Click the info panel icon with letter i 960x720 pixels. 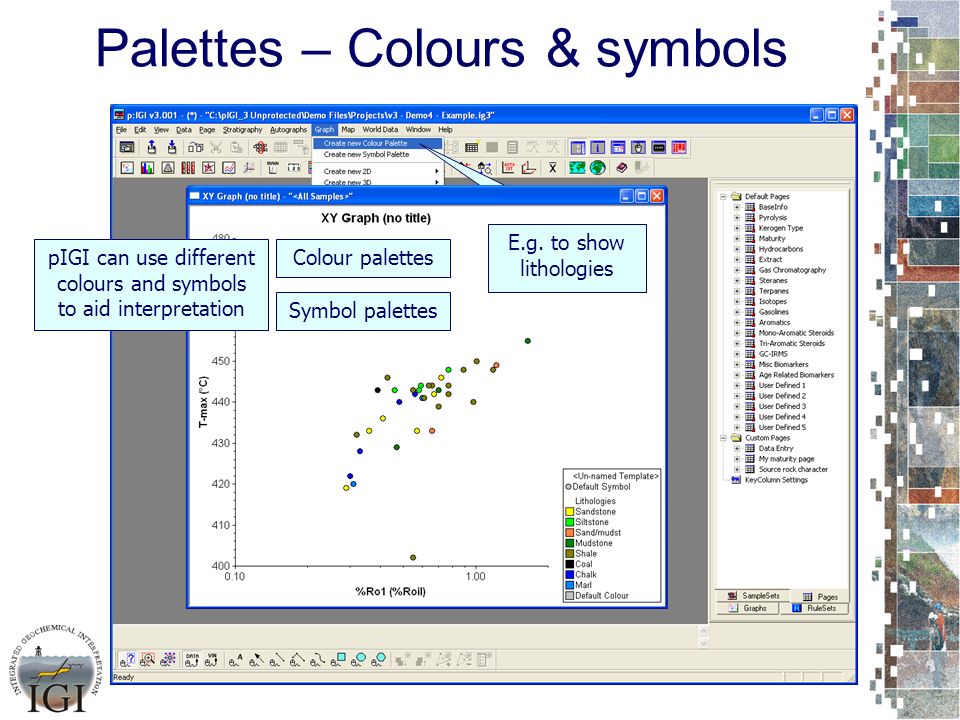point(598,148)
